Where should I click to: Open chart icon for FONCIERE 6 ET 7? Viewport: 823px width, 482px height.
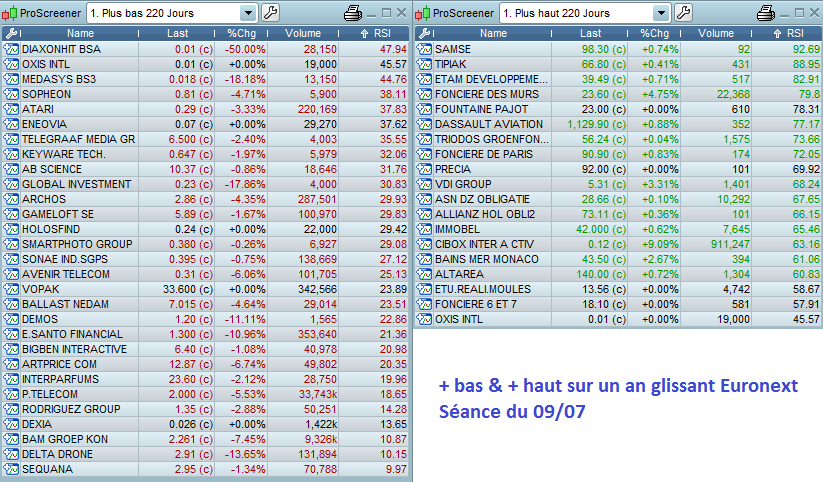coord(424,305)
